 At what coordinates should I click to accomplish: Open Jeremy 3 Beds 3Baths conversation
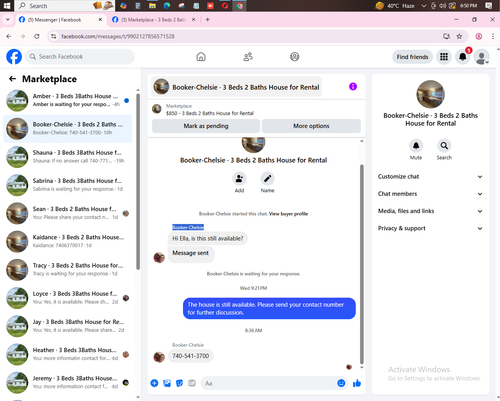(x=67, y=383)
